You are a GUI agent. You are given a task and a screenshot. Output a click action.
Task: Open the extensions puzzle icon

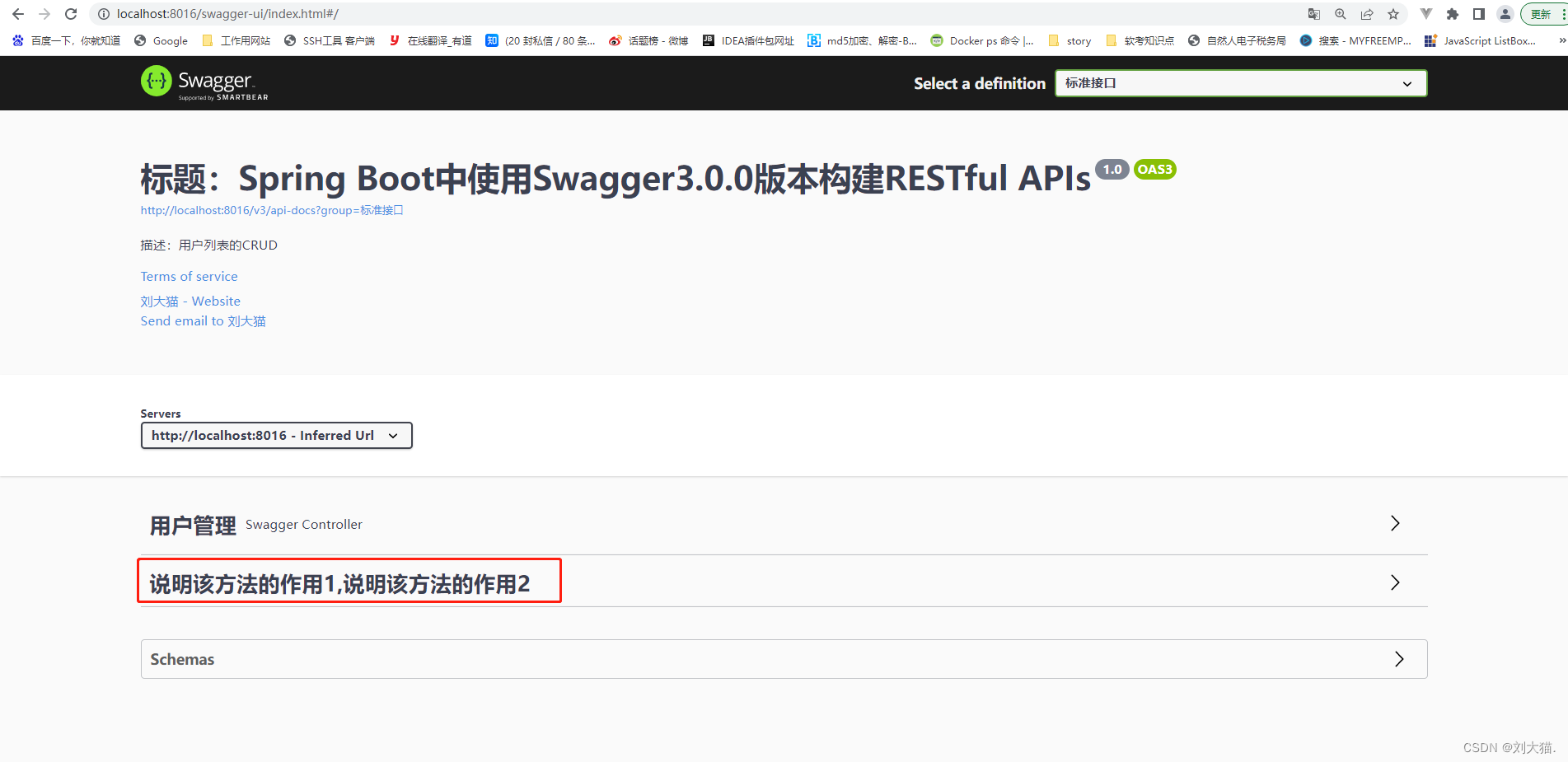(1453, 14)
